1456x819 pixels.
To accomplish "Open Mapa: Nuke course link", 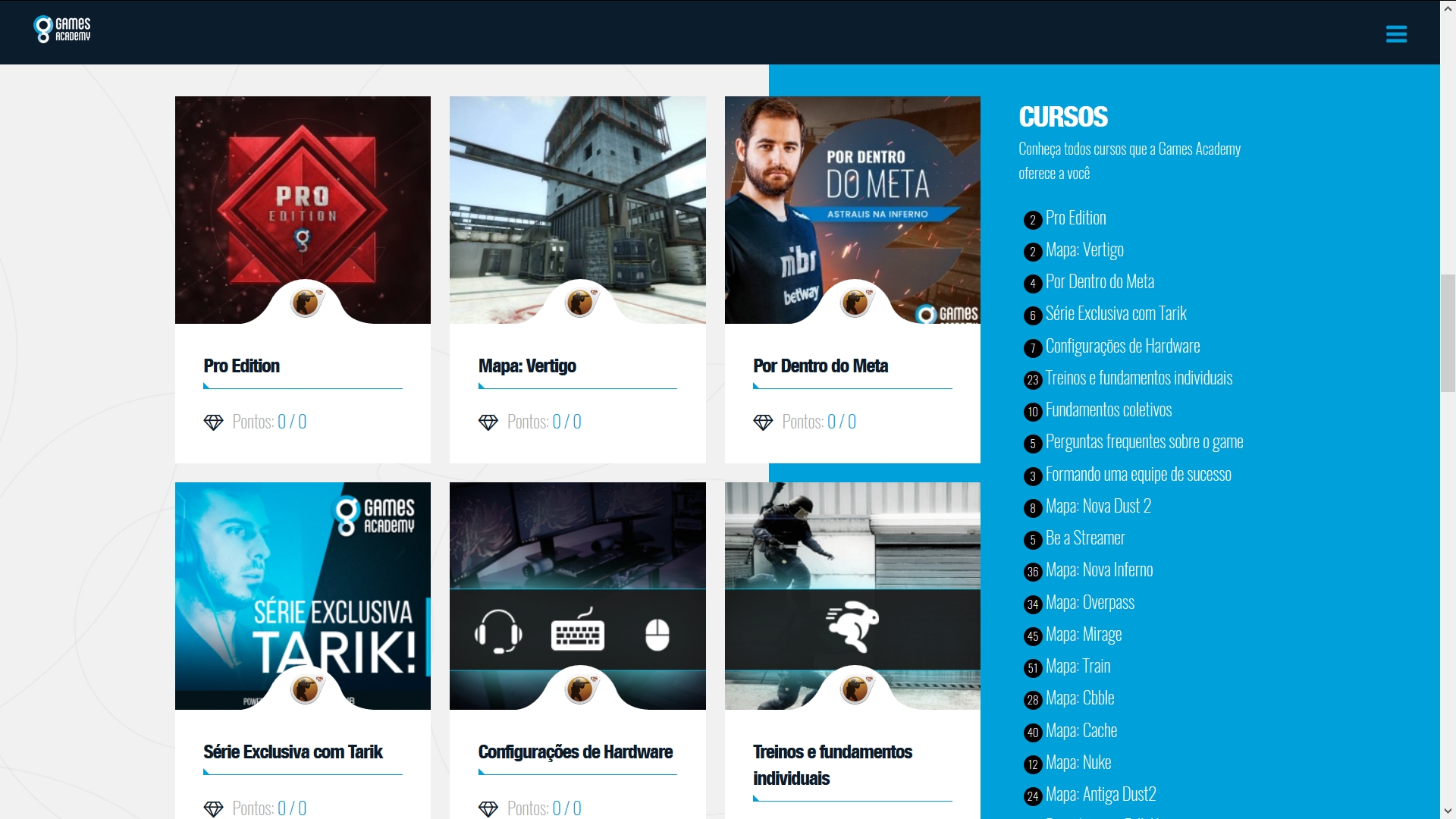I will [1078, 763].
